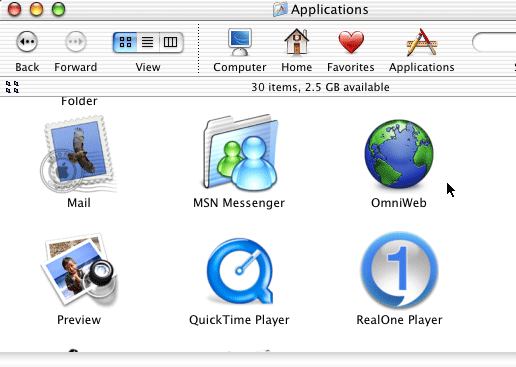Click in the toolbar search field
516x367 pixels.
click(494, 42)
